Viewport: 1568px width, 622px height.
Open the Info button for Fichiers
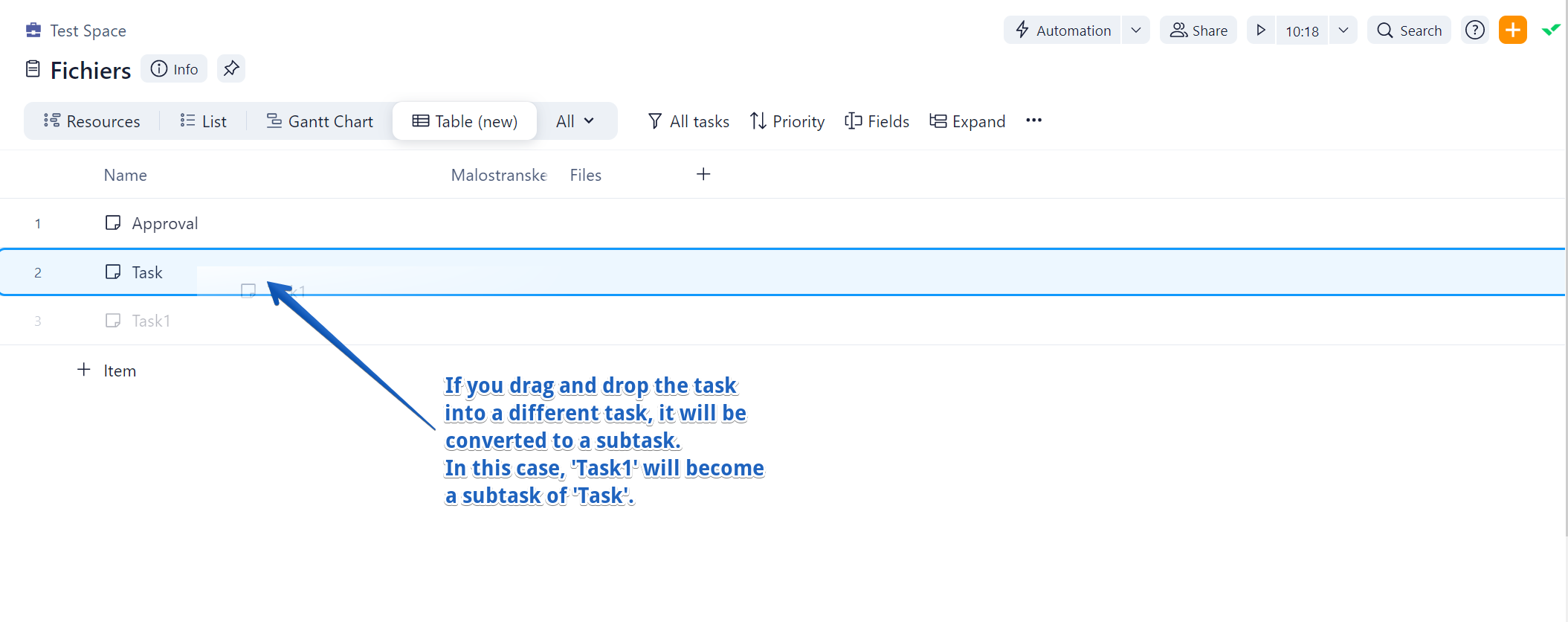(174, 69)
